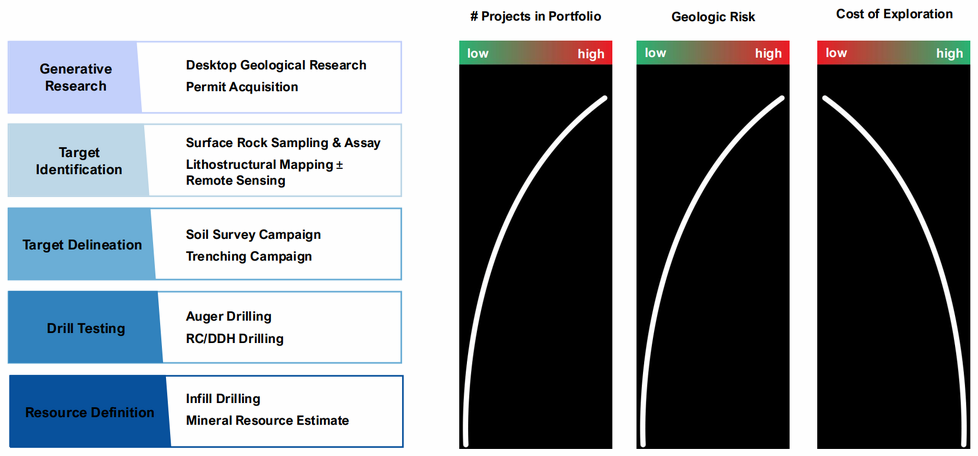Select the Drill Testing stage box
The width and height of the screenshot is (978, 456).
point(86,328)
